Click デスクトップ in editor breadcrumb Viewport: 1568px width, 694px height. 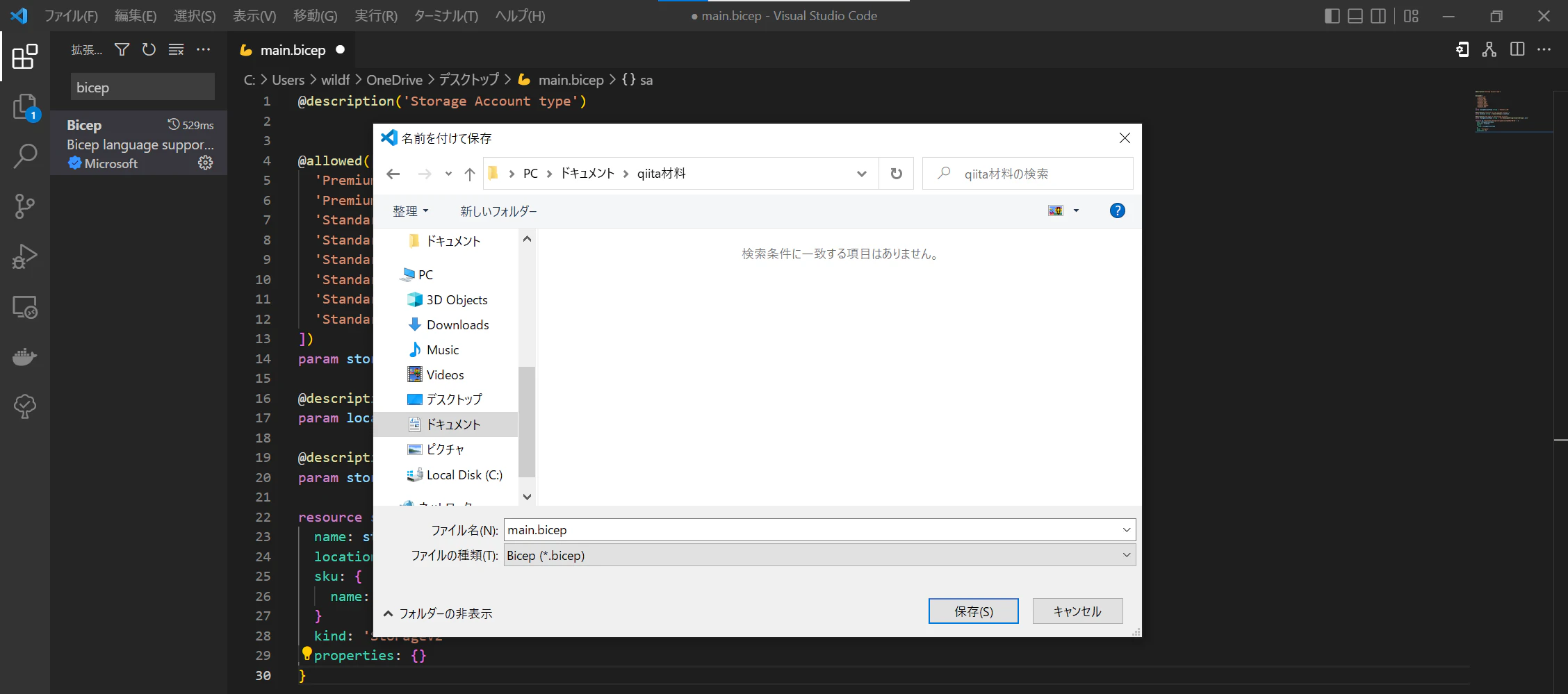(469, 80)
